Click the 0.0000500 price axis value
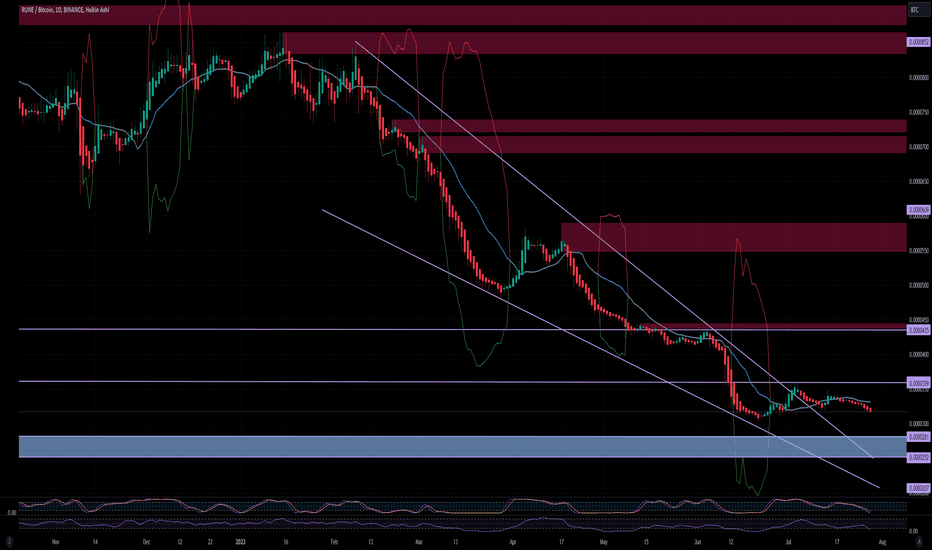 (x=919, y=285)
